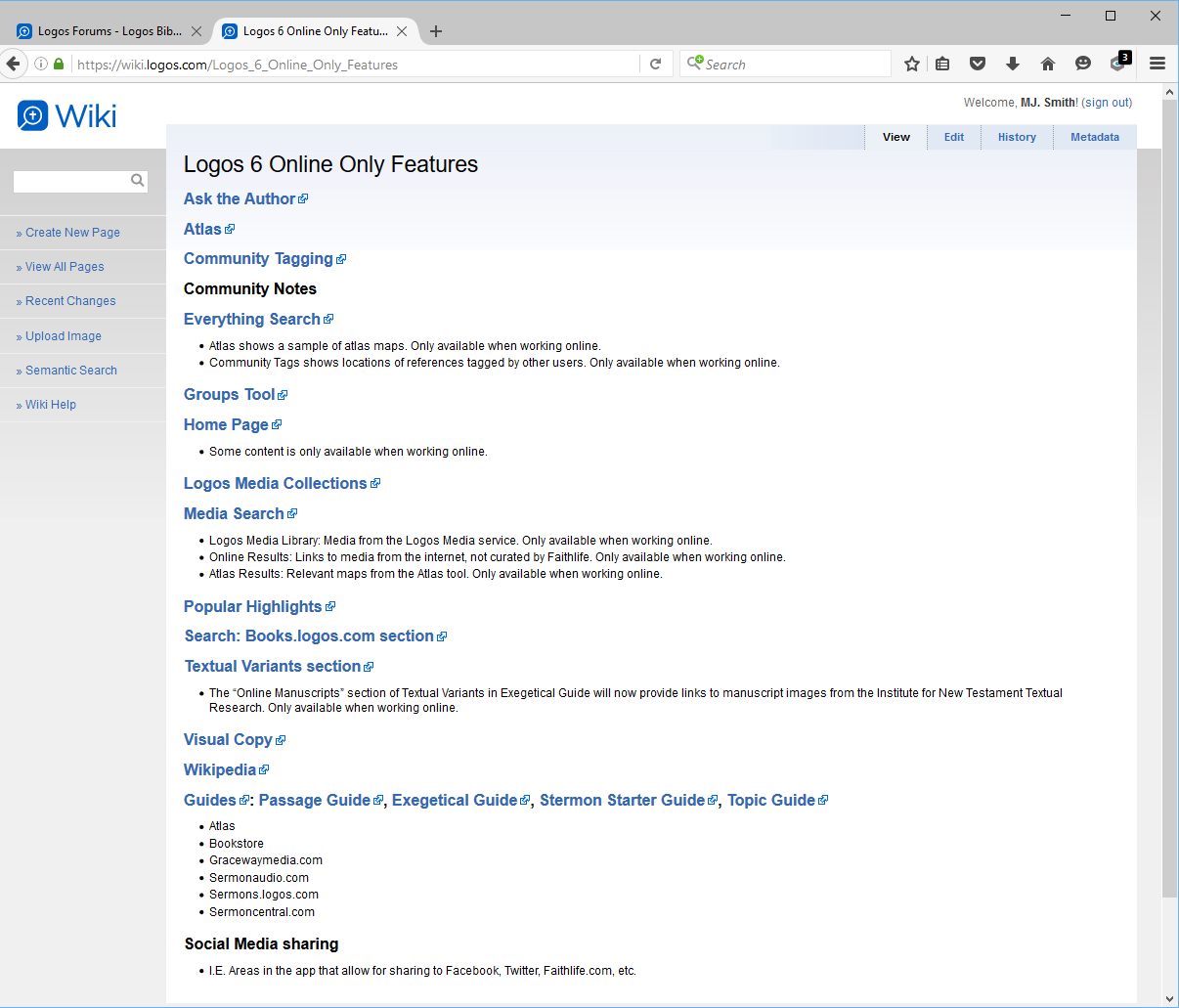
Task: Switch to the Logos Forums tab
Action: click(x=109, y=31)
